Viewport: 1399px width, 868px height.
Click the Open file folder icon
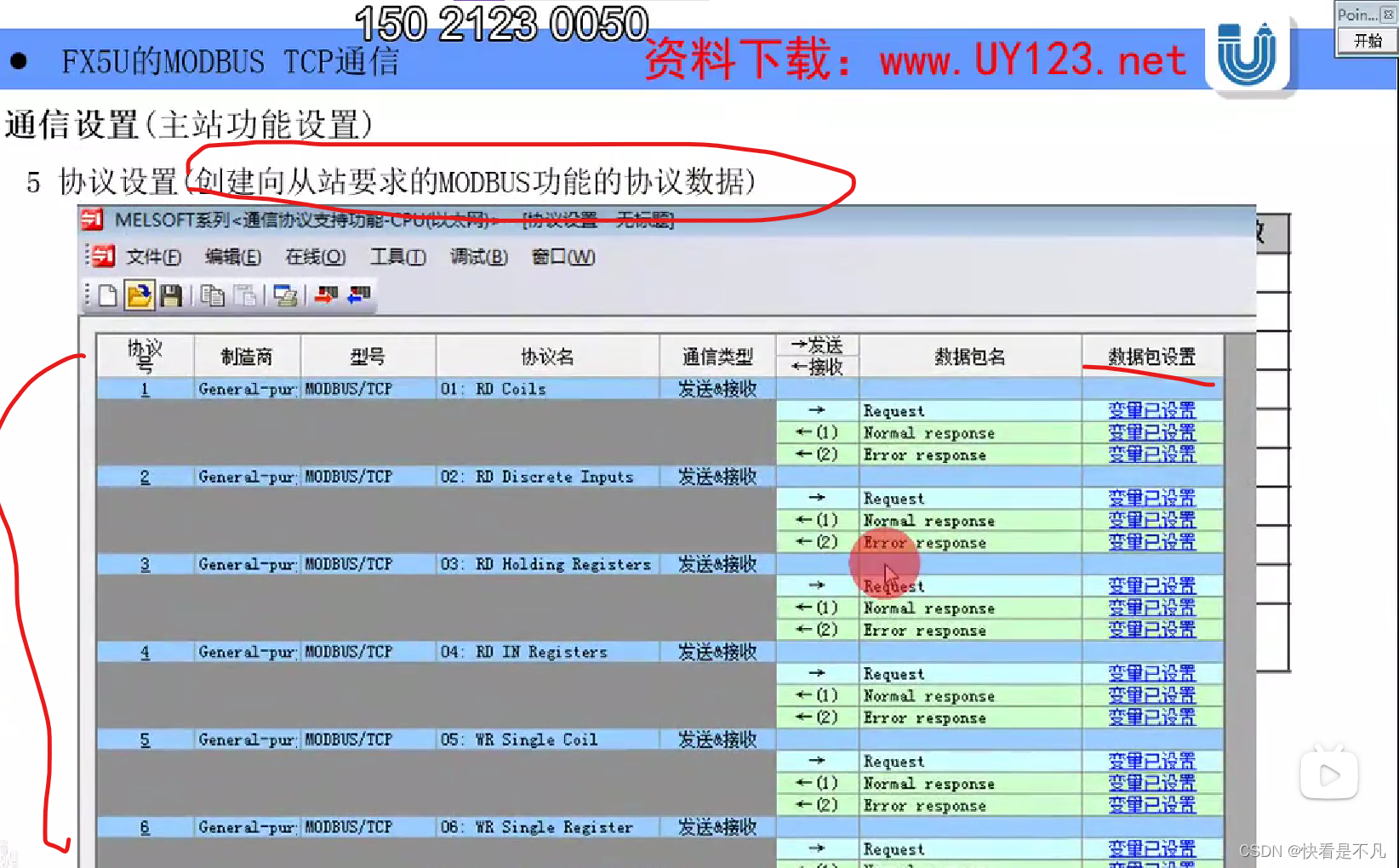[x=139, y=295]
